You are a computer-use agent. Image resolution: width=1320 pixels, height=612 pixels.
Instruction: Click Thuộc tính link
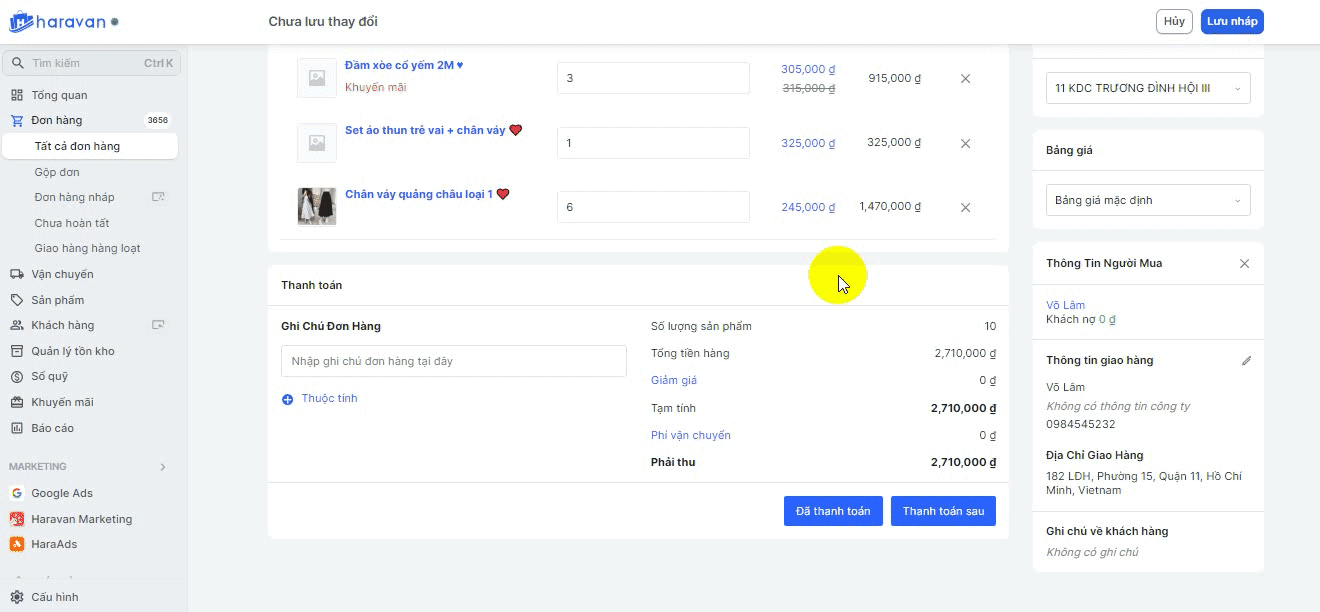click(329, 398)
